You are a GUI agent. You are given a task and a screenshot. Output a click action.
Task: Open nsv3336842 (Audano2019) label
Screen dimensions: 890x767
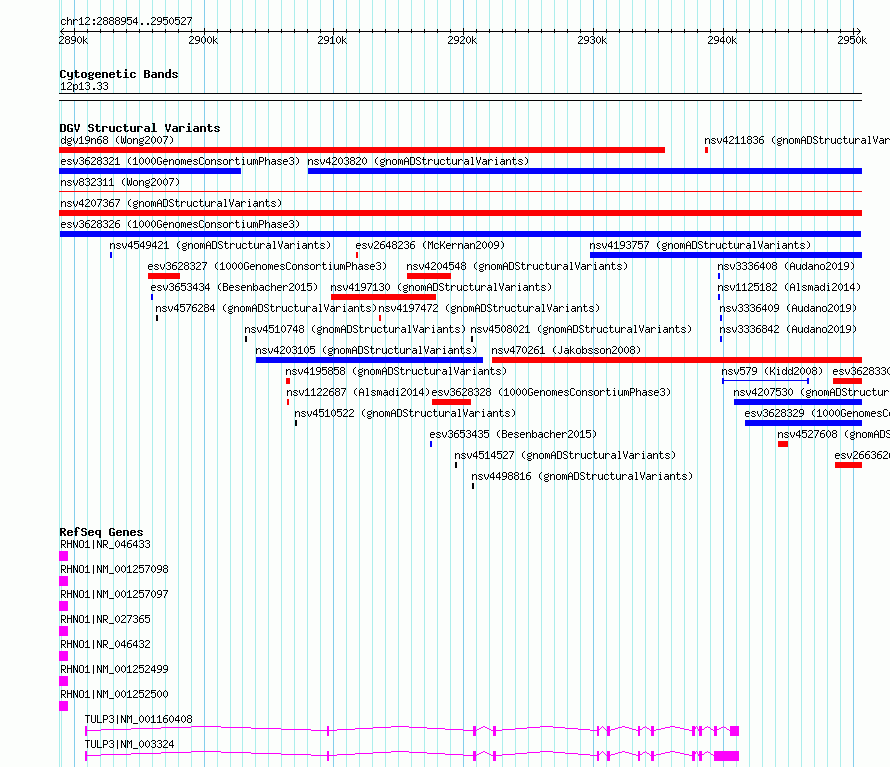click(788, 329)
